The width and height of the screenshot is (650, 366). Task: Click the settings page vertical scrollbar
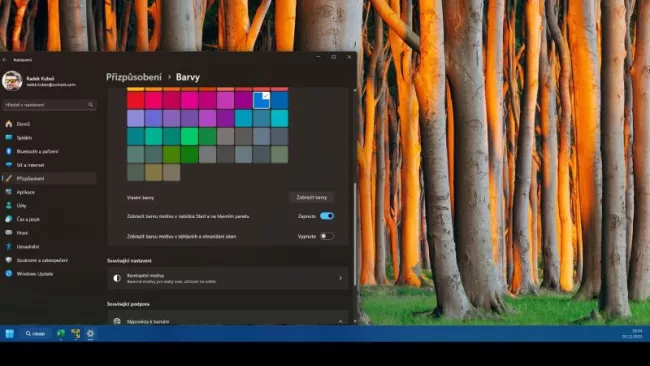(x=354, y=234)
